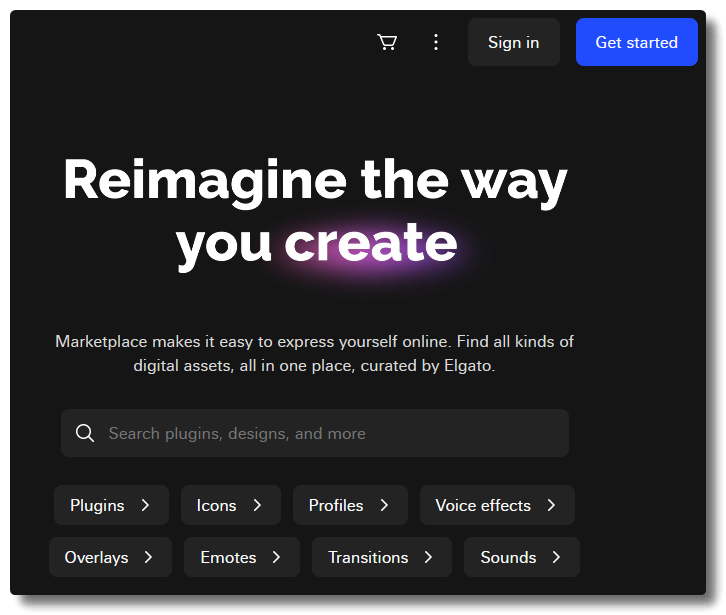Screen dimensions: 726x615
Task: Click the glowing word 'create'
Action: point(370,242)
